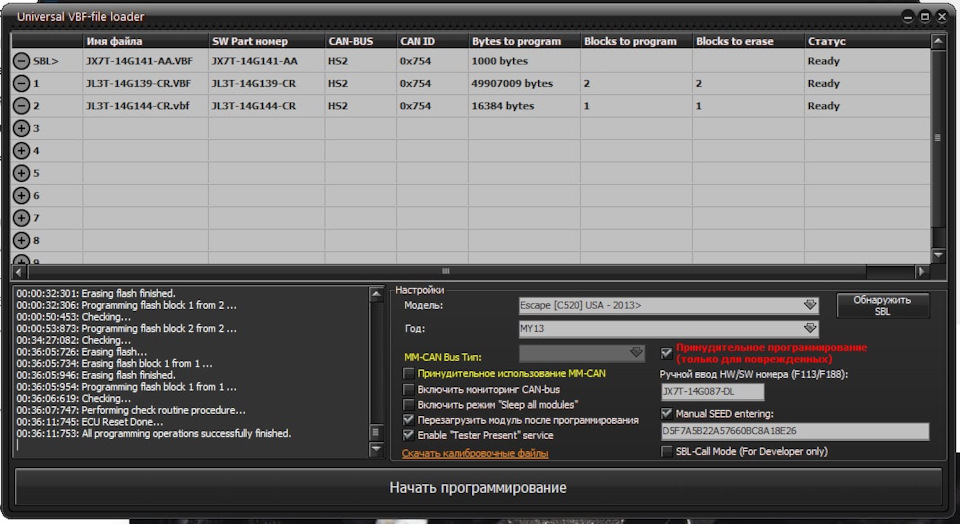This screenshot has height=524, width=960.
Task: Toggle "Sleep all modules" mode checkbox
Action: 408,404
